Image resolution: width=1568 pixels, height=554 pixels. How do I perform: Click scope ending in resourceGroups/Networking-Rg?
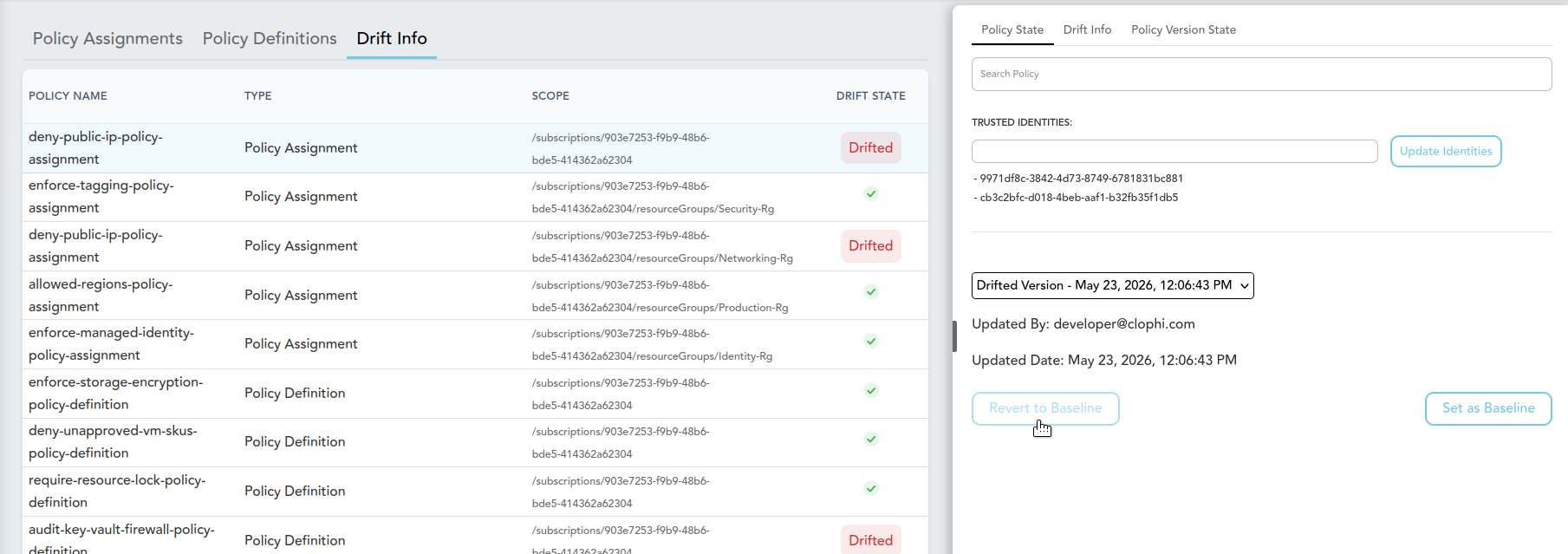click(x=662, y=247)
